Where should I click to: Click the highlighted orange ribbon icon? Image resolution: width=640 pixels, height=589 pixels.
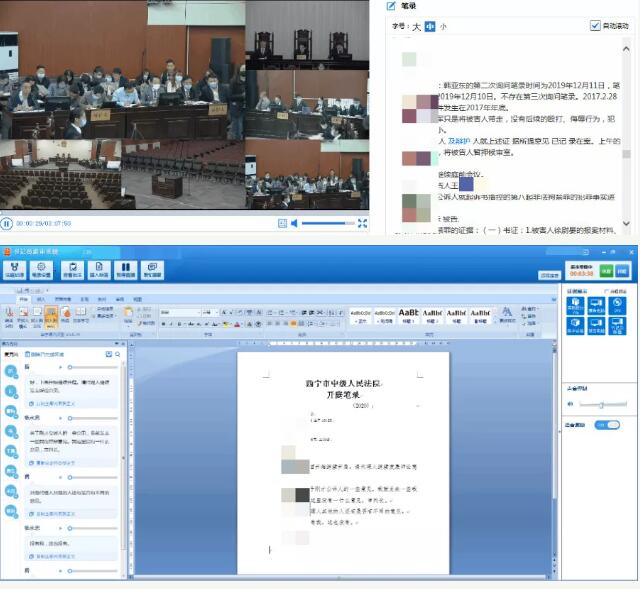click(x=51, y=317)
